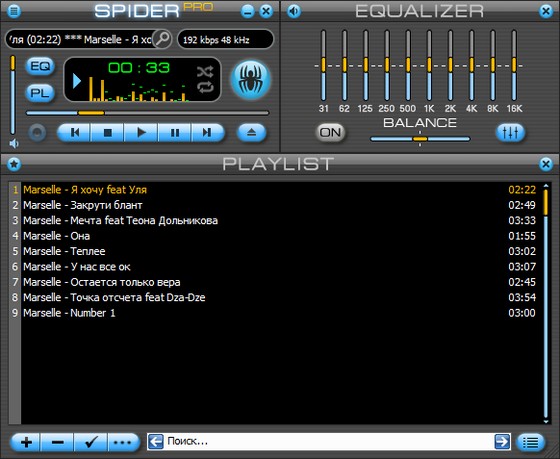Open playlist list menu button

tap(531, 443)
